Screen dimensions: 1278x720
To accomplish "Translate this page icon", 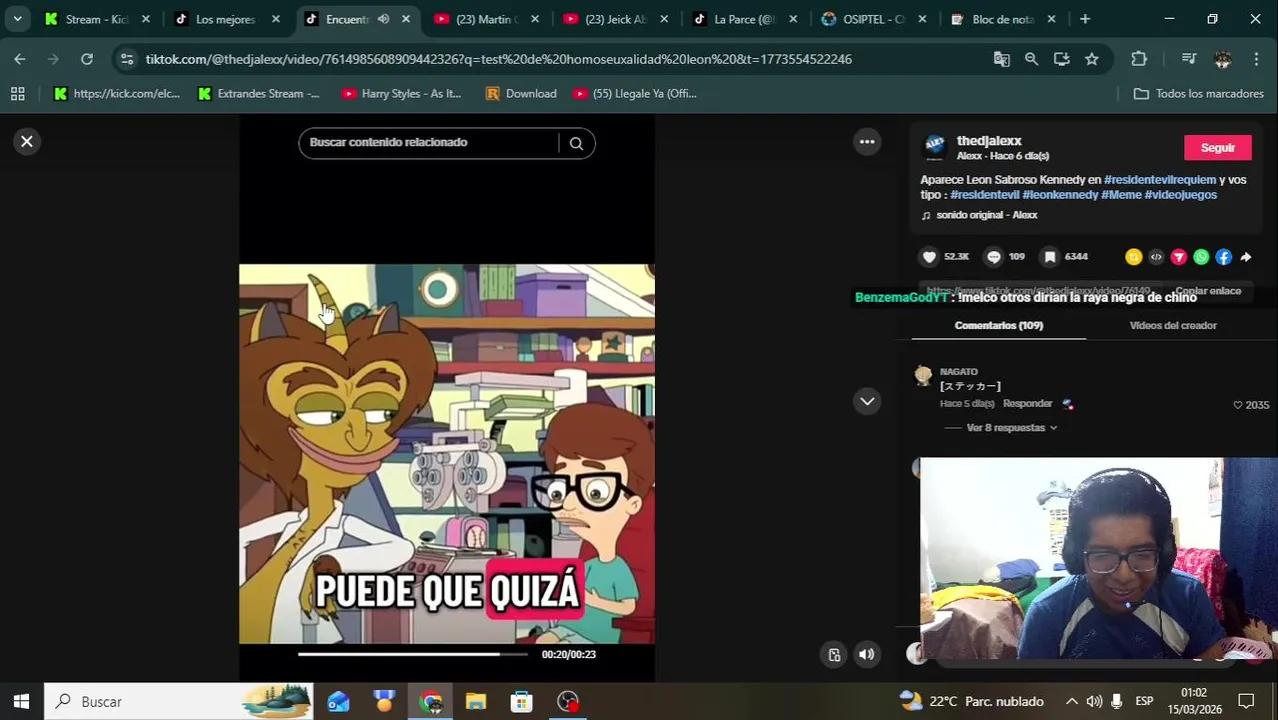I will click(x=1001, y=59).
